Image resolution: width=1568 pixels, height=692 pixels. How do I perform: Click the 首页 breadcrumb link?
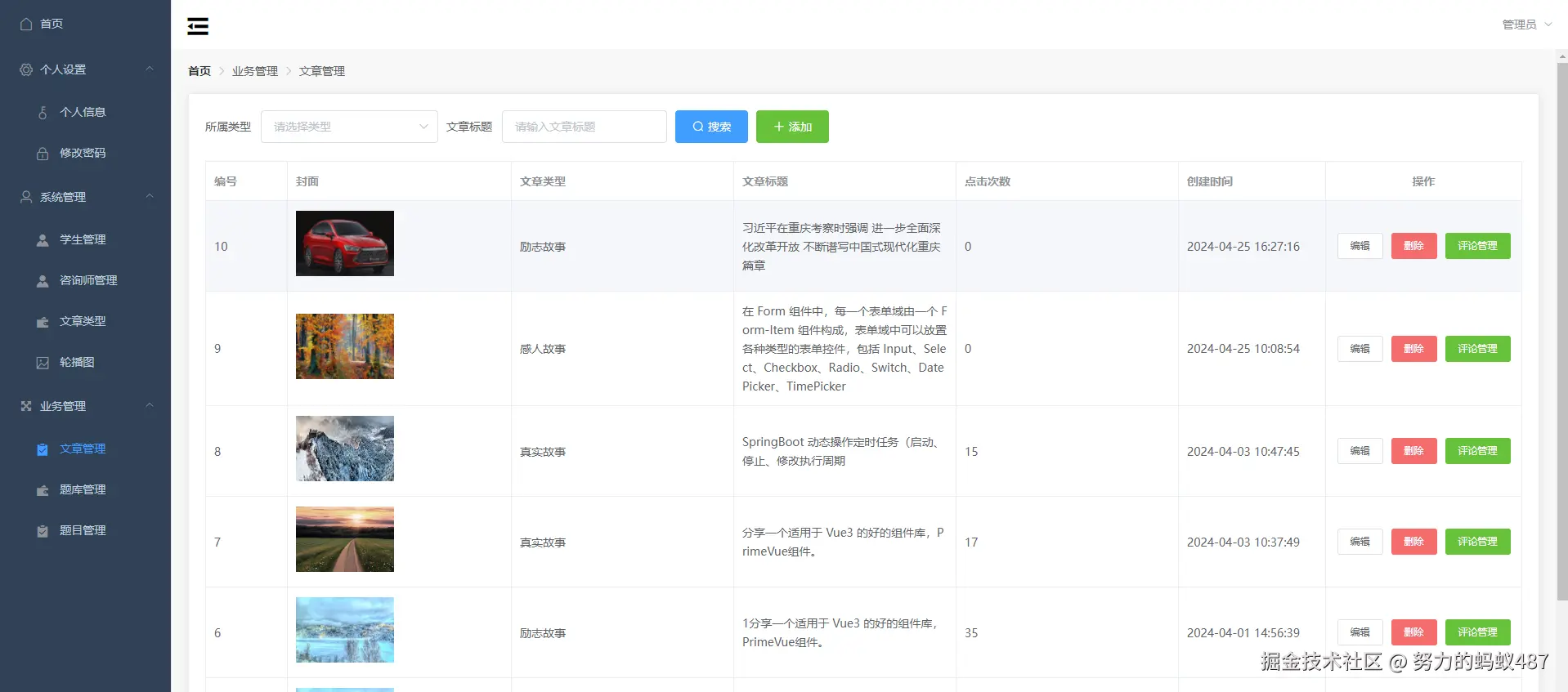pos(199,71)
